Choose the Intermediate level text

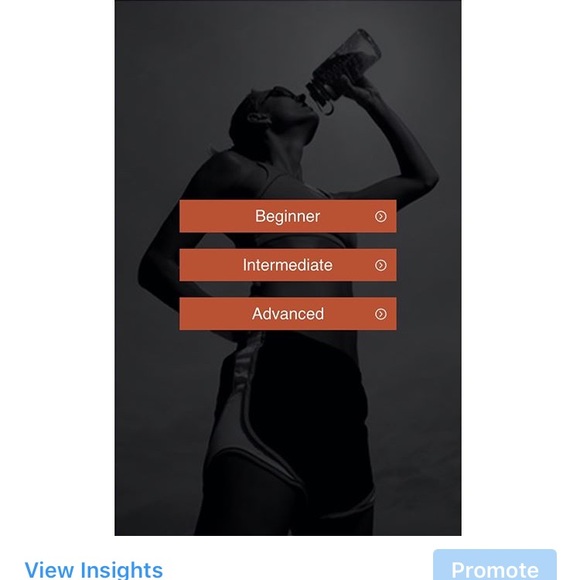click(287, 265)
